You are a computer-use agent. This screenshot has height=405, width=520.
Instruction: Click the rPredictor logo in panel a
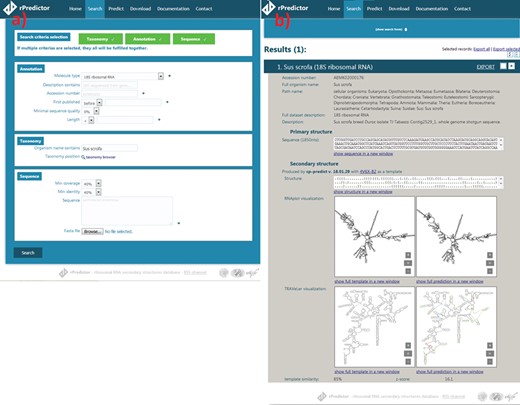tap(26, 8)
